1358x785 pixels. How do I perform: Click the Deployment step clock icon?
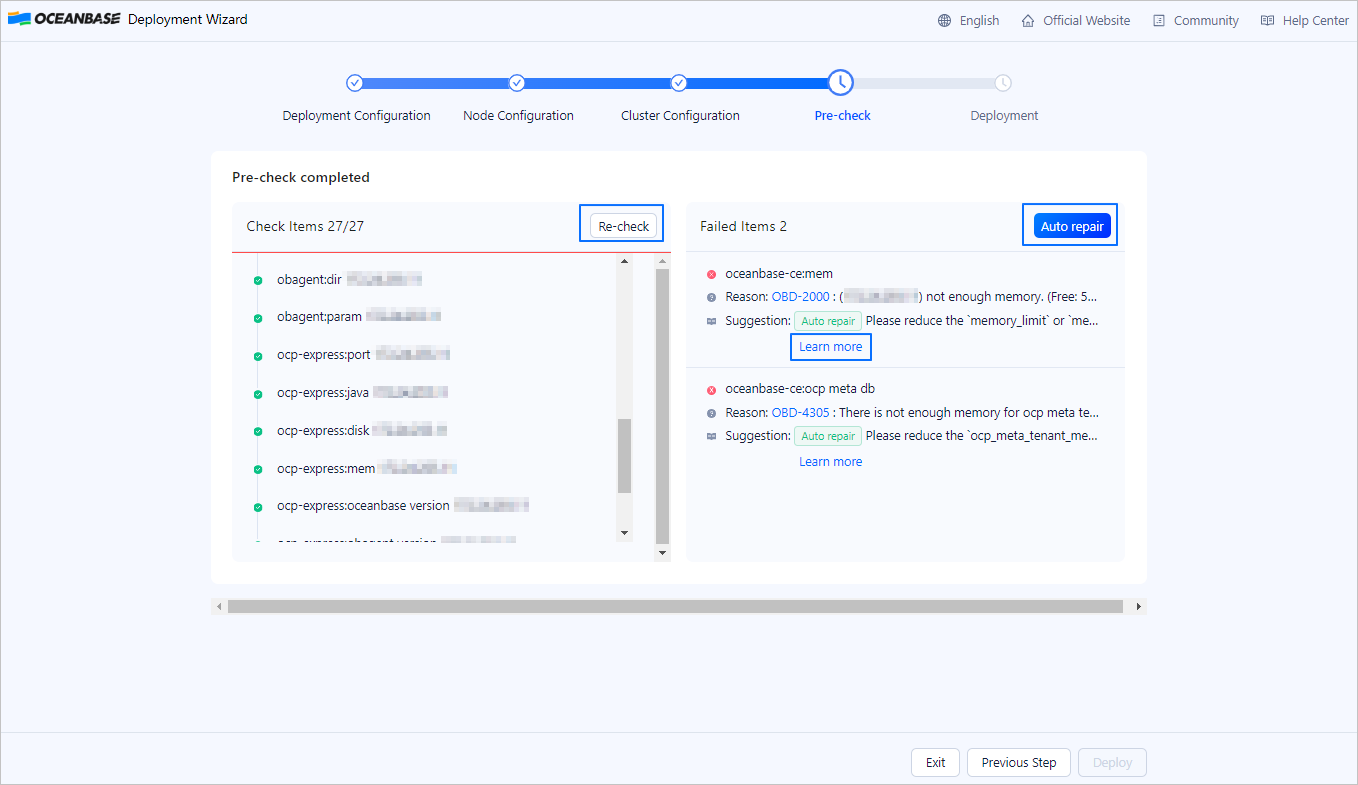[1003, 83]
